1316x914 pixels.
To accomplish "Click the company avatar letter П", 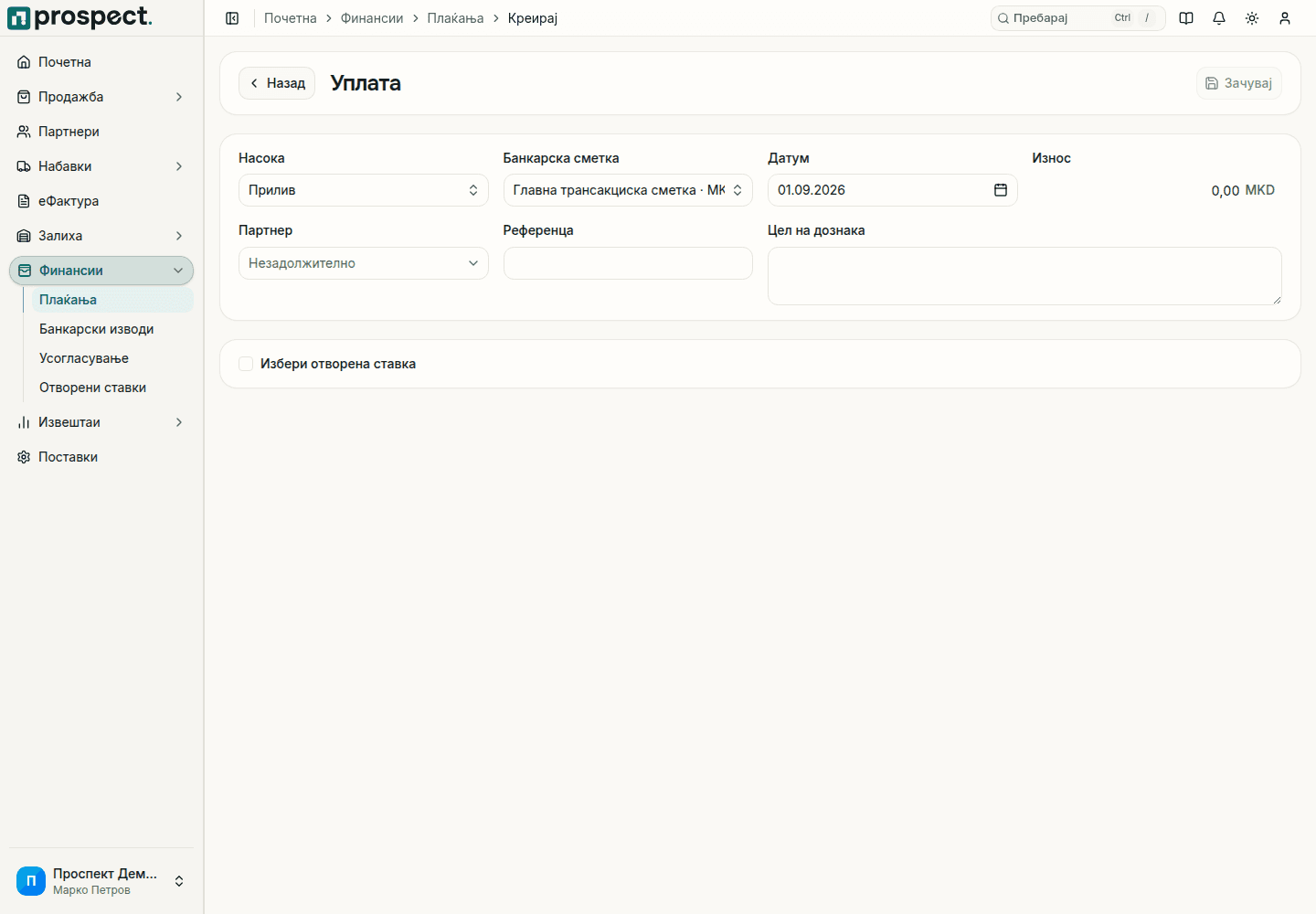I will click(31, 881).
